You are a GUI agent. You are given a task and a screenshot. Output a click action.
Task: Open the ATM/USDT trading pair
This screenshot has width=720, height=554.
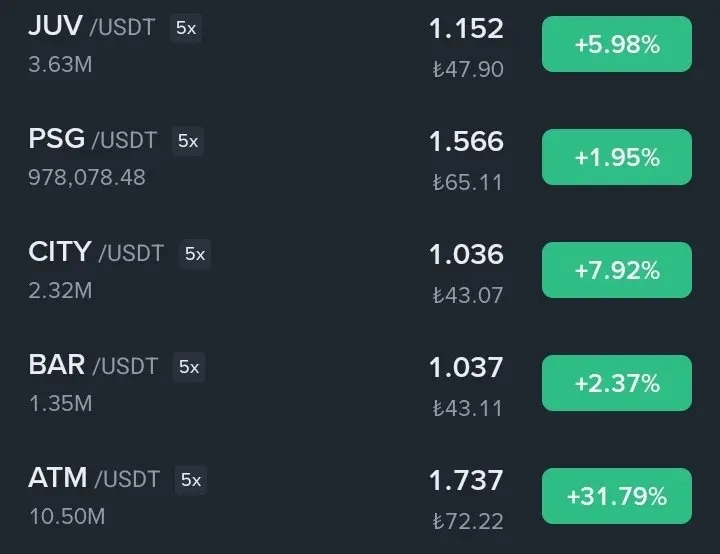(360, 497)
